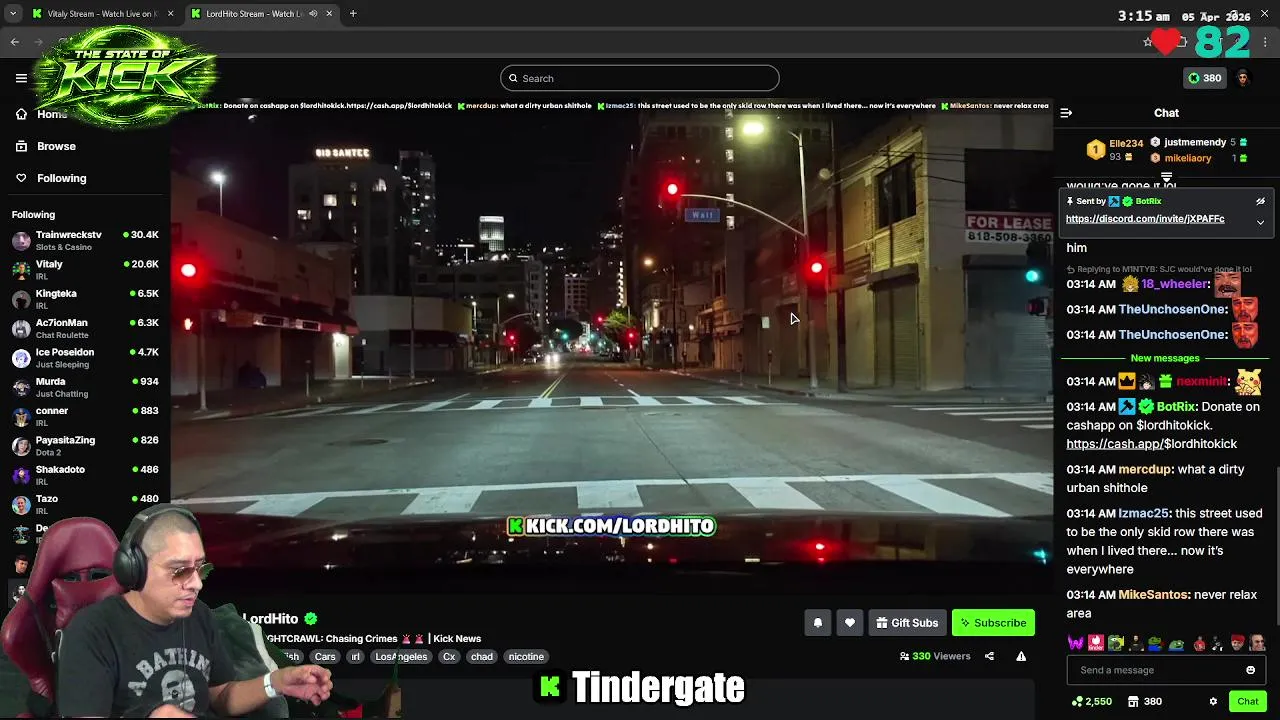Click the Cars tag
Viewport: 1280px width, 720px height.
click(x=325, y=657)
